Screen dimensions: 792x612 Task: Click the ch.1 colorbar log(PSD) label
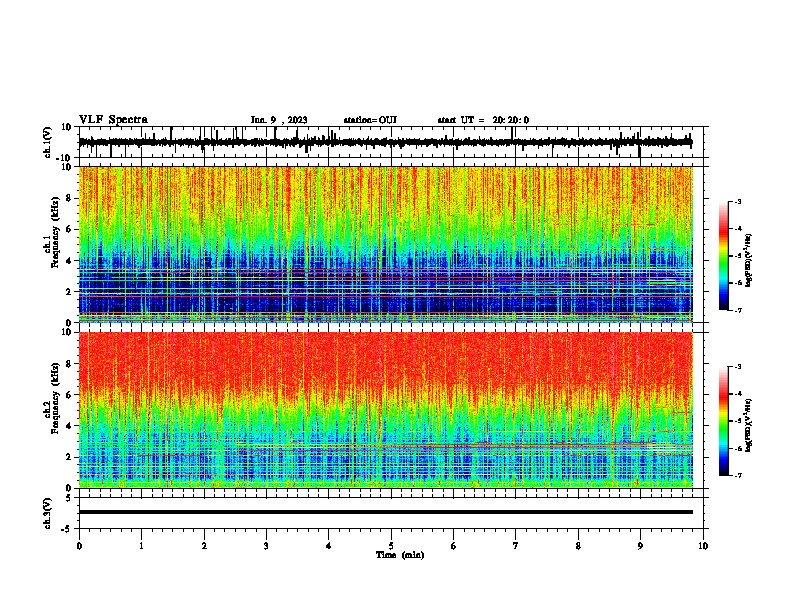tap(749, 260)
